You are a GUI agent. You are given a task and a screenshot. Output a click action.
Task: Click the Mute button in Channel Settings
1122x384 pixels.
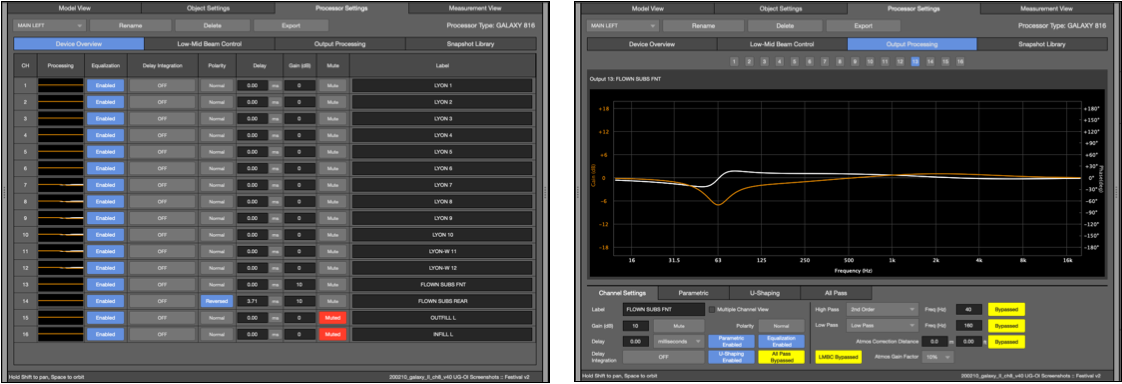[x=678, y=325]
